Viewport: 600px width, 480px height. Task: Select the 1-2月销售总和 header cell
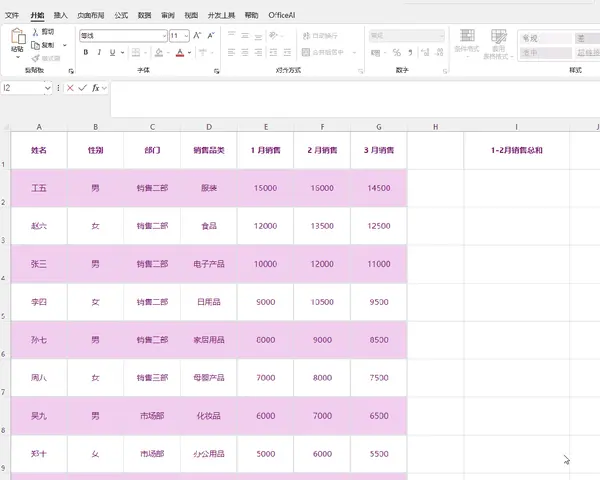[x=517, y=150]
